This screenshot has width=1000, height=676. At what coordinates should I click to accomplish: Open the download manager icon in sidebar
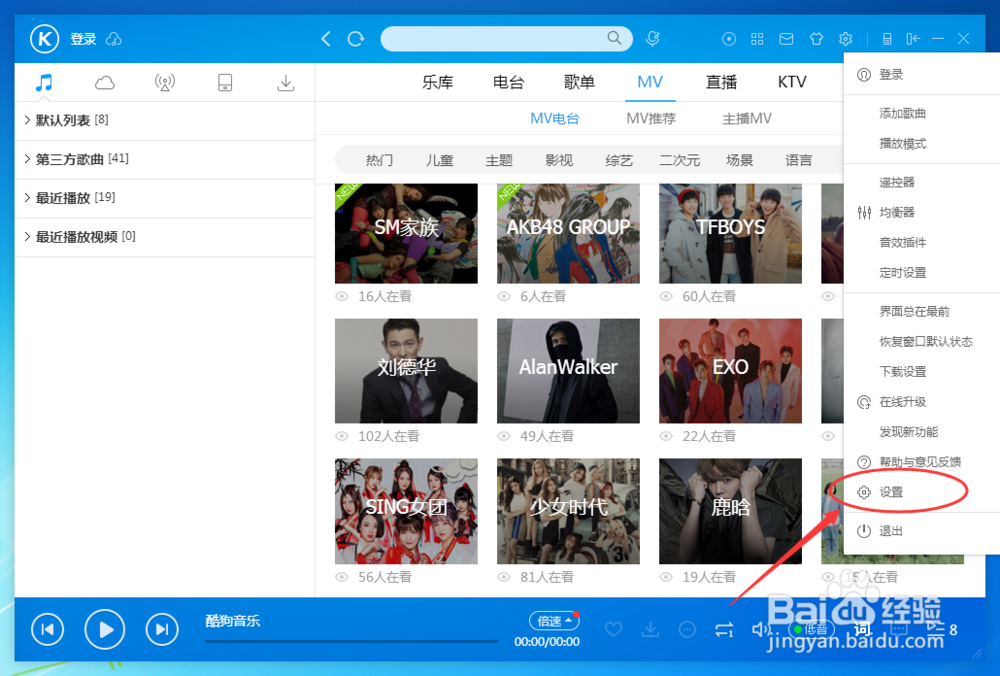pos(285,83)
